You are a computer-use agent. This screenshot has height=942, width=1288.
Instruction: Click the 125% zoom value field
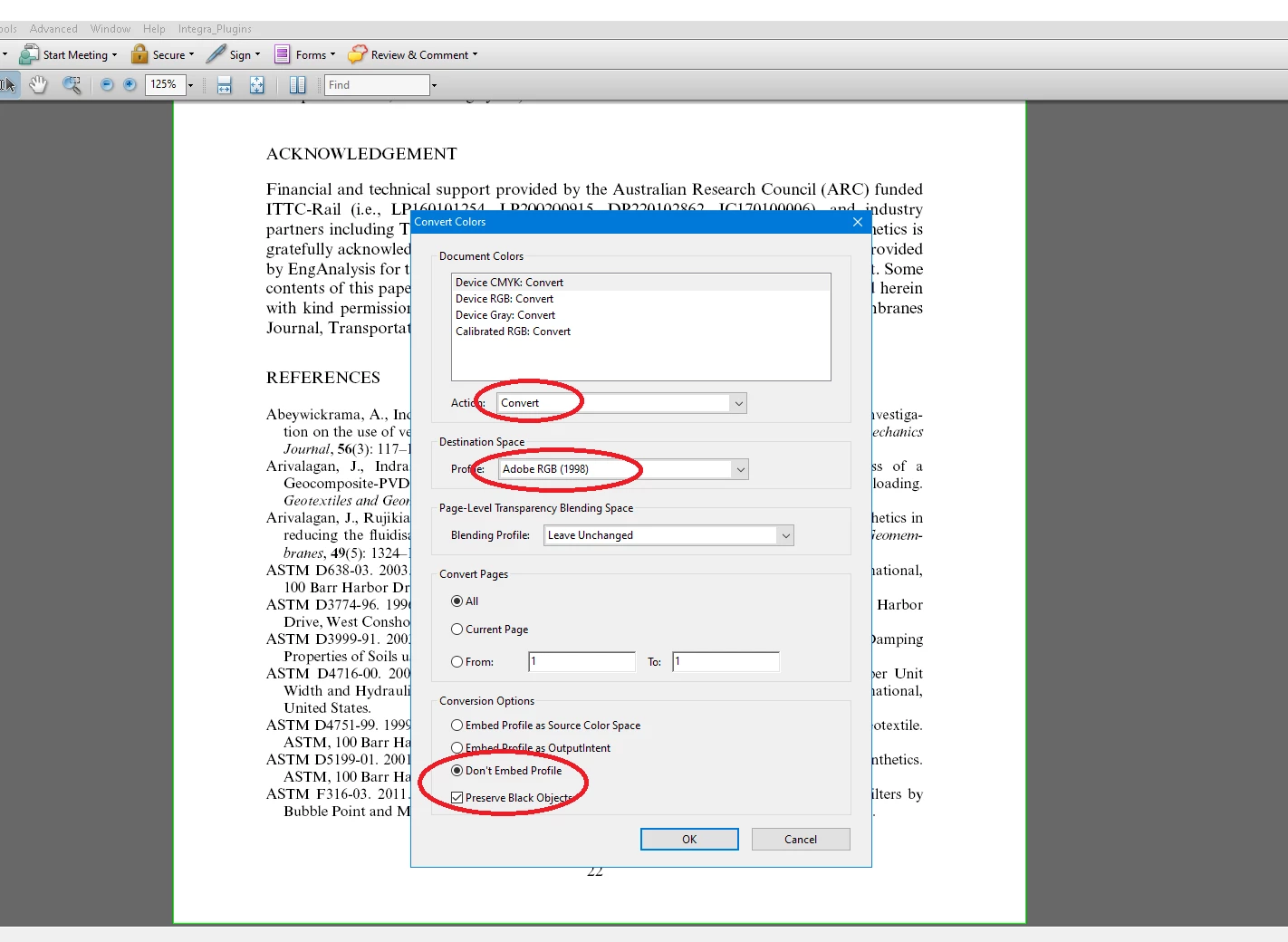[165, 85]
